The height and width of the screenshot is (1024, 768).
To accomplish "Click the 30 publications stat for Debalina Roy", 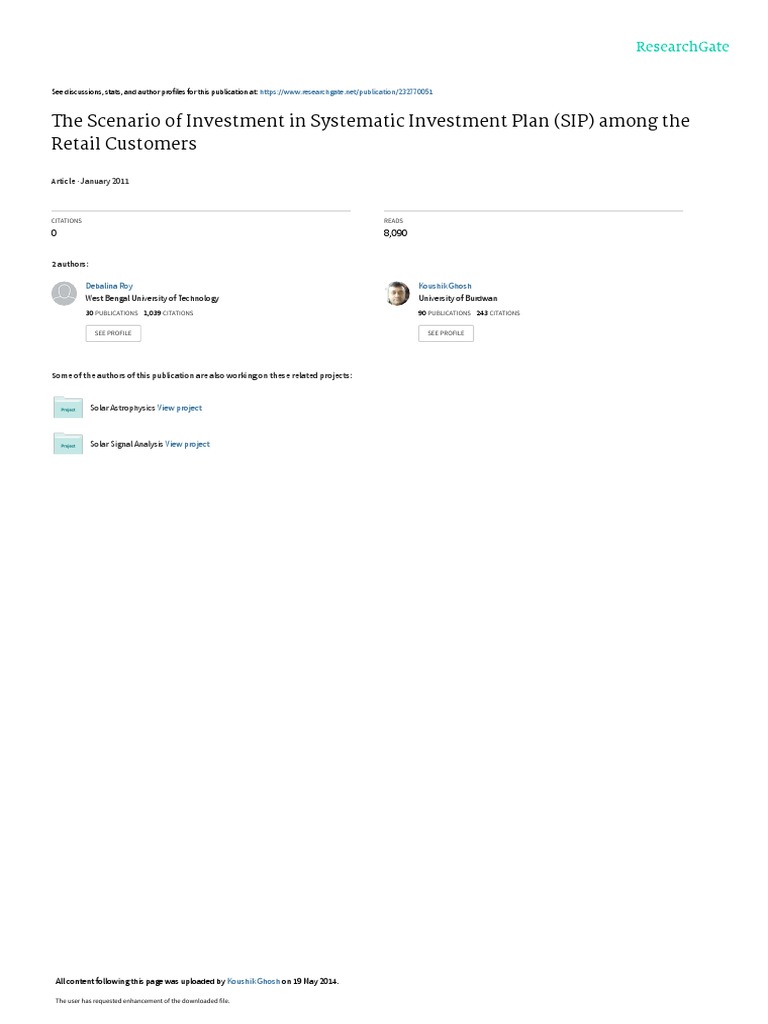I will click(112, 313).
